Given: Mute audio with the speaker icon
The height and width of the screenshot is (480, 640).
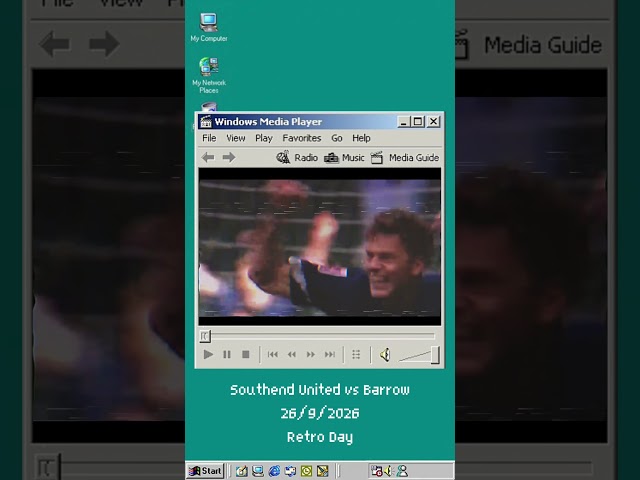Looking at the screenshot, I should (385, 355).
